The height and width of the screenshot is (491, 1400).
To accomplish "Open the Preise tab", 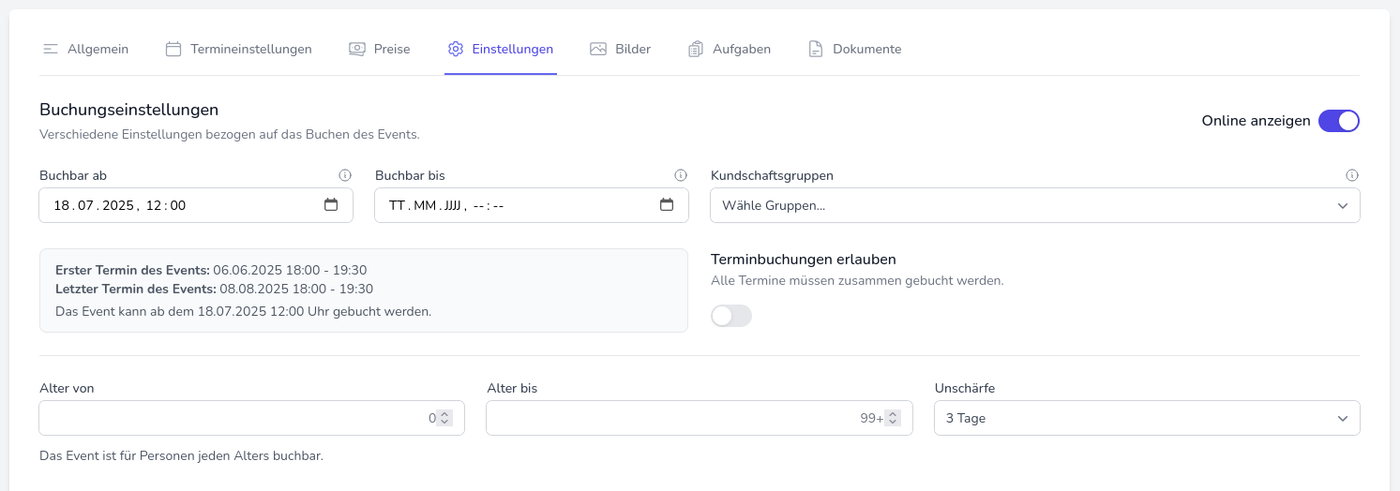I will click(379, 49).
